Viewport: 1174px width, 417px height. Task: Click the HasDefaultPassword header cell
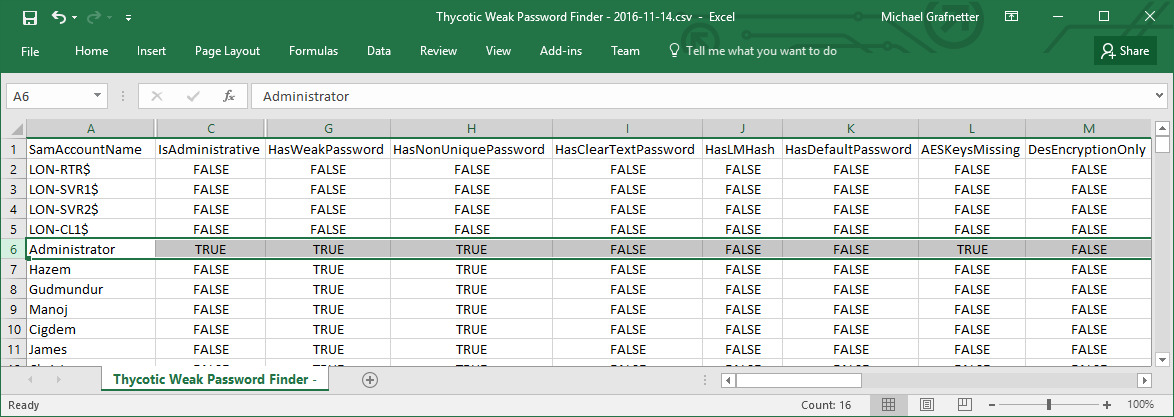[851, 150]
